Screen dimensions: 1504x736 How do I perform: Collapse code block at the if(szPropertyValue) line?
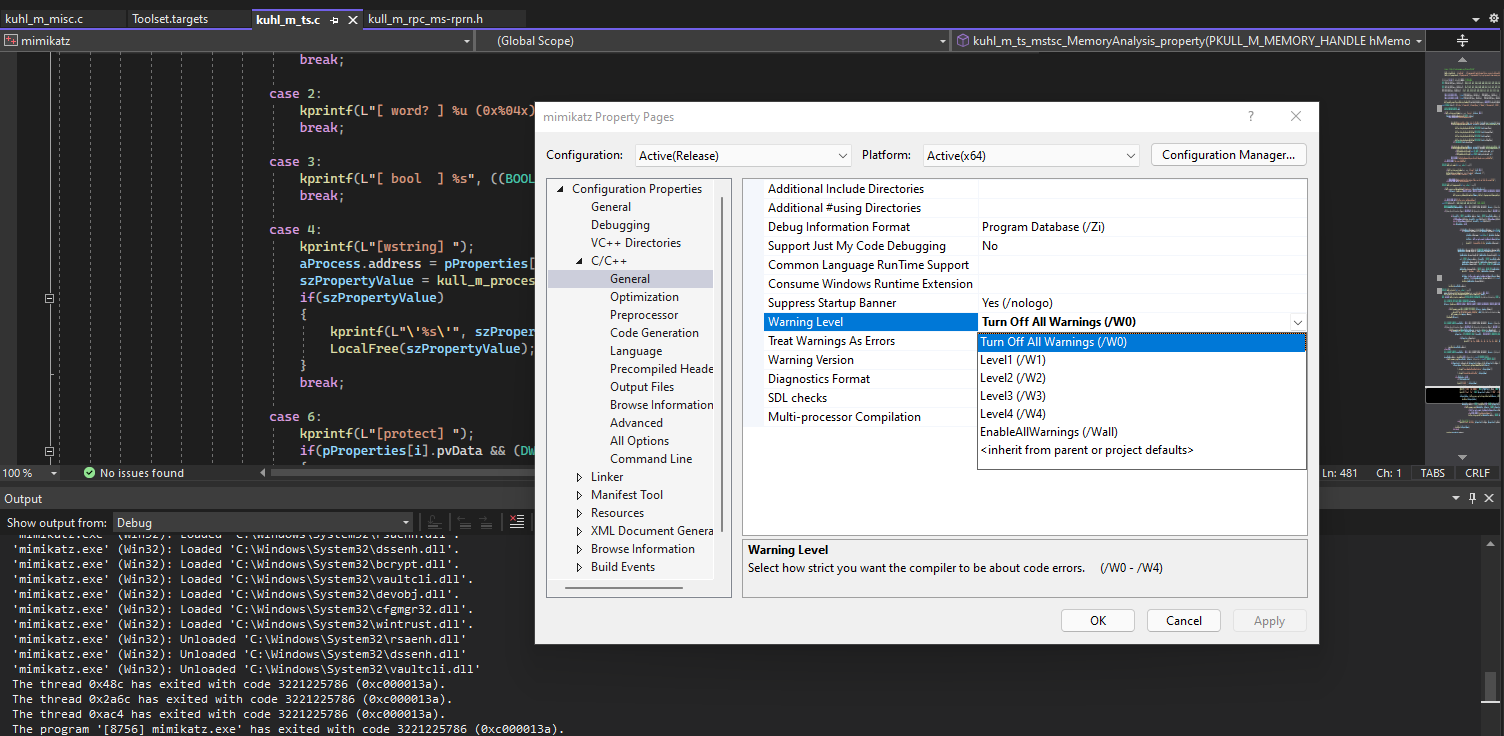click(48, 298)
